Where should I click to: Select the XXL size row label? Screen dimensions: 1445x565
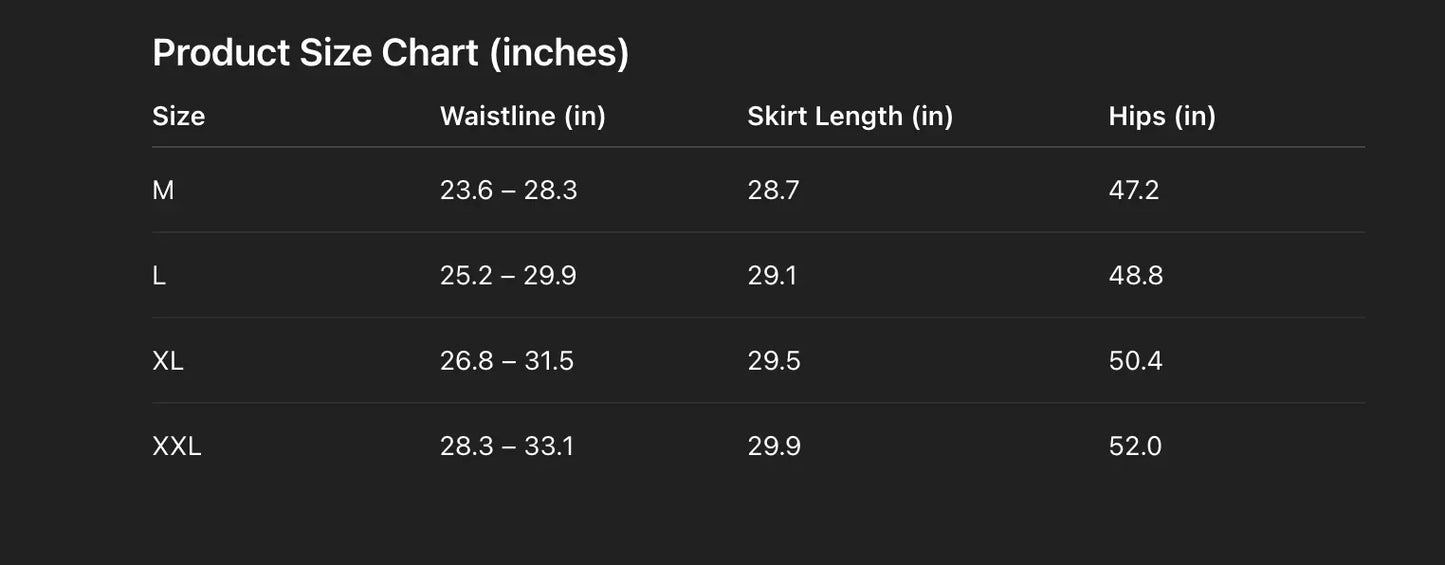(x=177, y=446)
